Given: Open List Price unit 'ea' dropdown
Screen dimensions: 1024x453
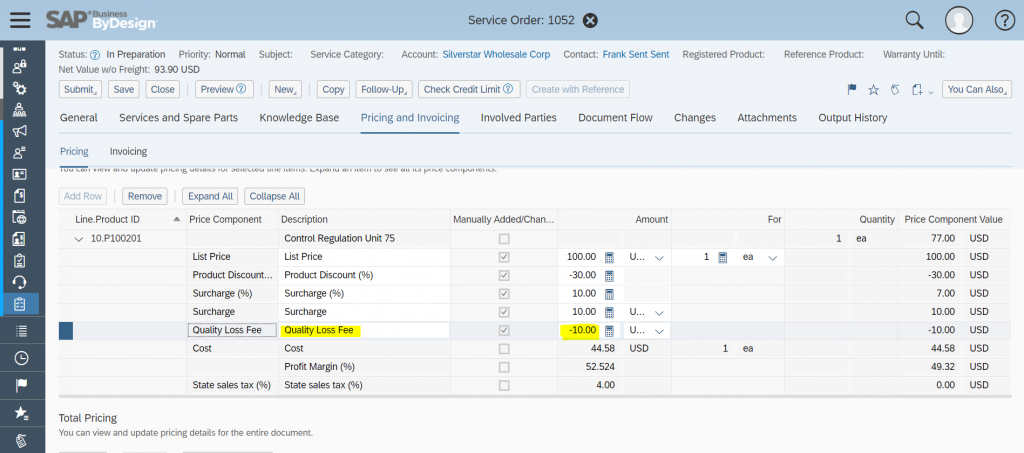Looking at the screenshot, I should click(773, 258).
